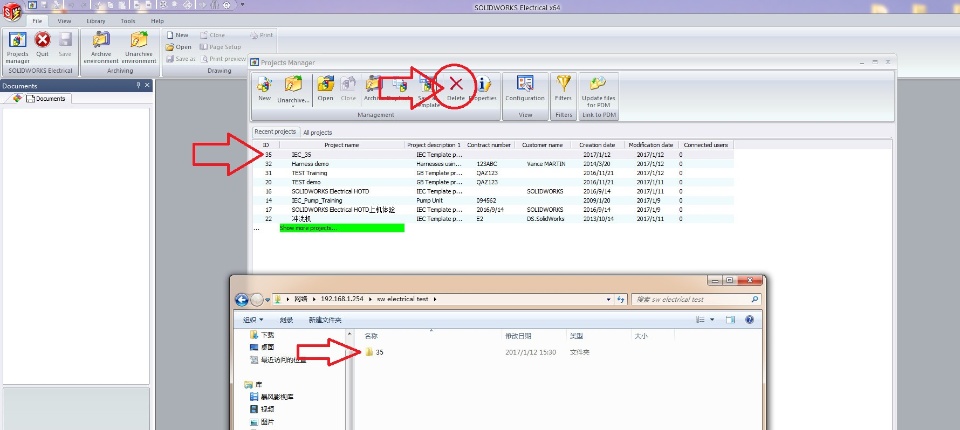Open the Library ribbon tab
Viewport: 960px width, 430px height.
[x=96, y=21]
